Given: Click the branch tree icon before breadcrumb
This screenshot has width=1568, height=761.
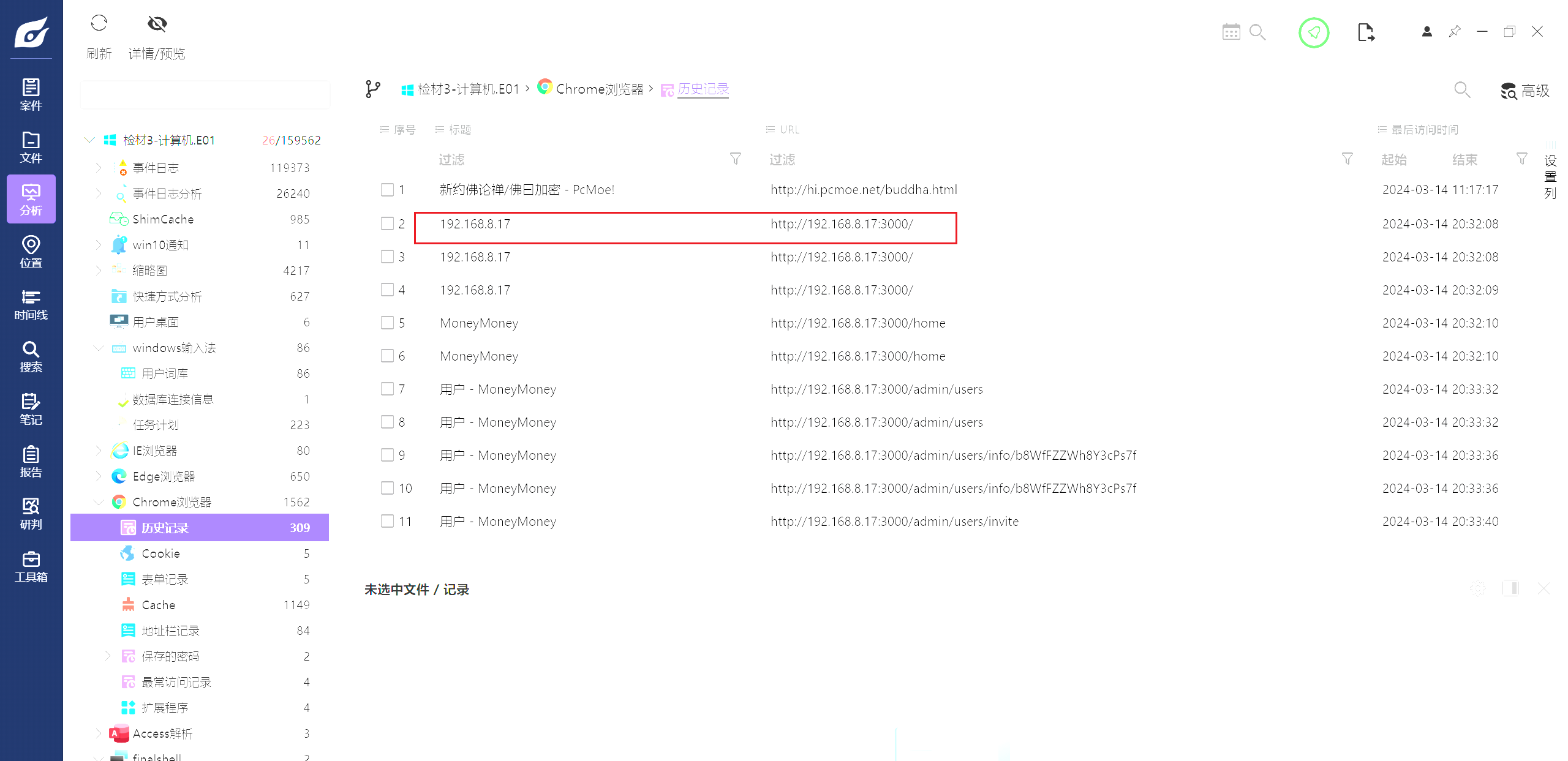Looking at the screenshot, I should tap(372, 89).
